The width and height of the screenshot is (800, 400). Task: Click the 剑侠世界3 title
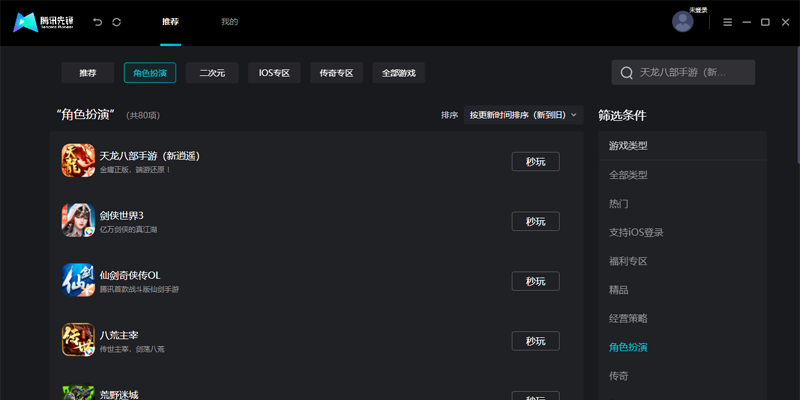point(121,216)
